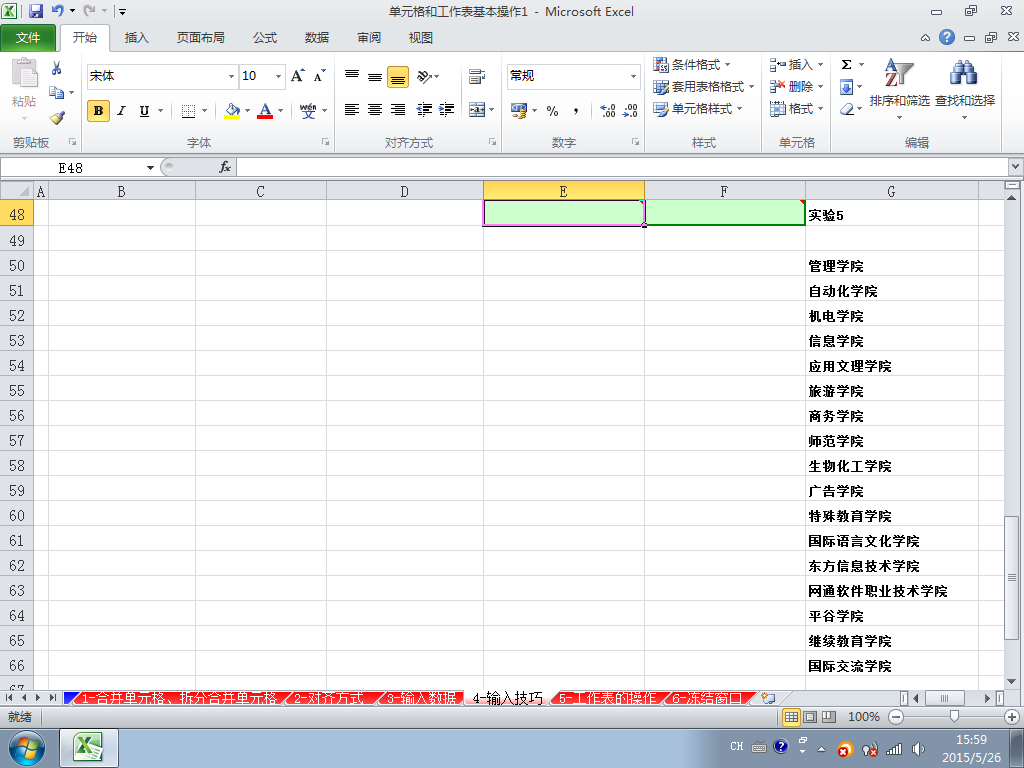Screen dimensions: 1024x768
Task: Click the Increase Font Size icon
Action: (298, 76)
